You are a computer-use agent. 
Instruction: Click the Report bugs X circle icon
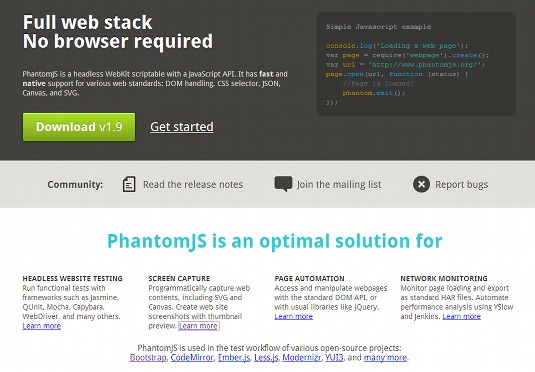click(421, 184)
